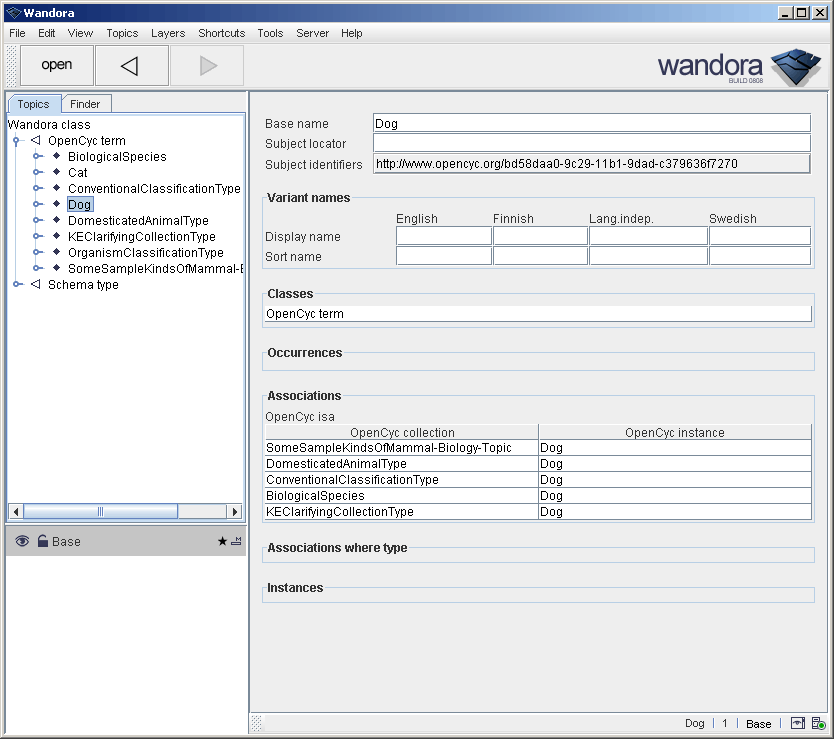Screen dimensions: 834x739
Task: Toggle visibility of the Base layer
Action: click(21, 541)
